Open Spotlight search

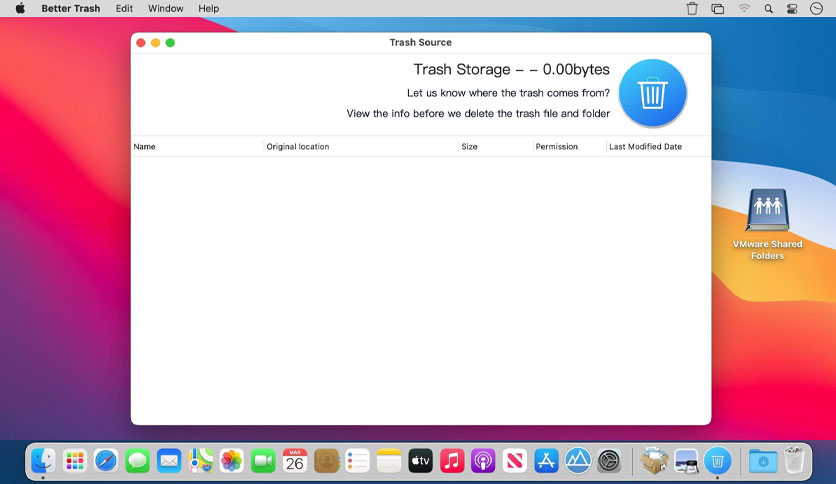tap(768, 9)
